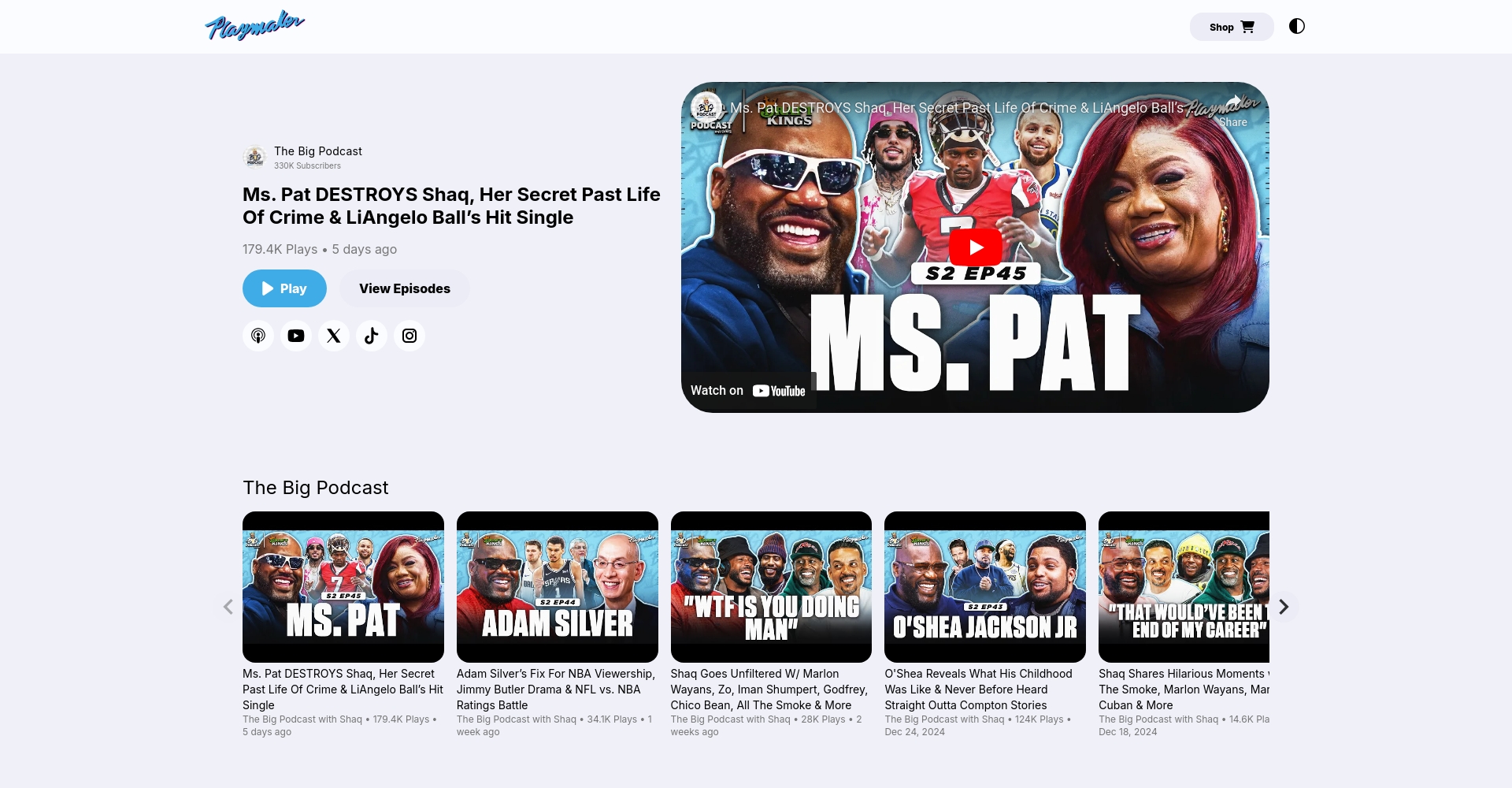Screen dimensions: 1512x788
Task: Open the Instagram social icon
Action: [409, 336]
